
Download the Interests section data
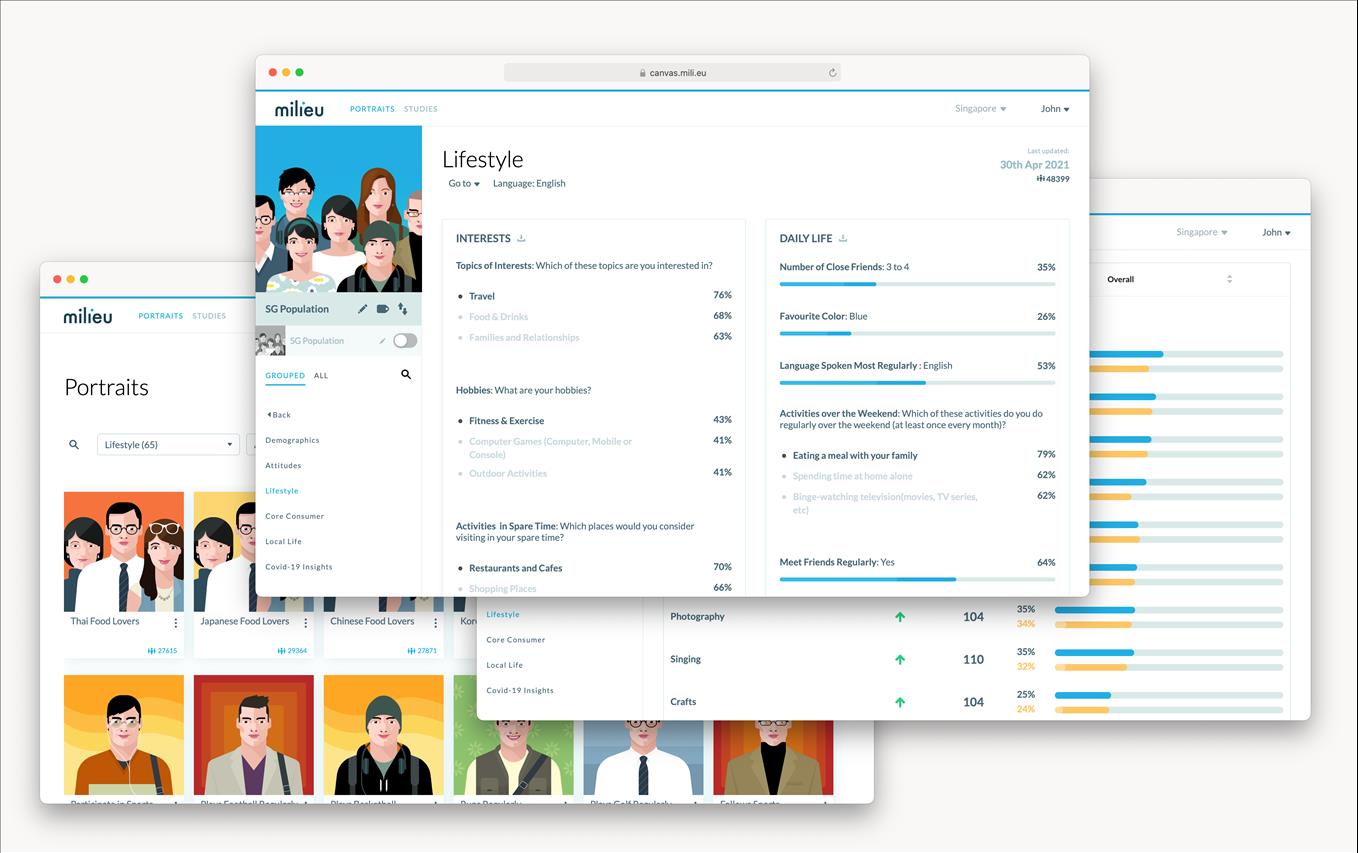click(521, 239)
